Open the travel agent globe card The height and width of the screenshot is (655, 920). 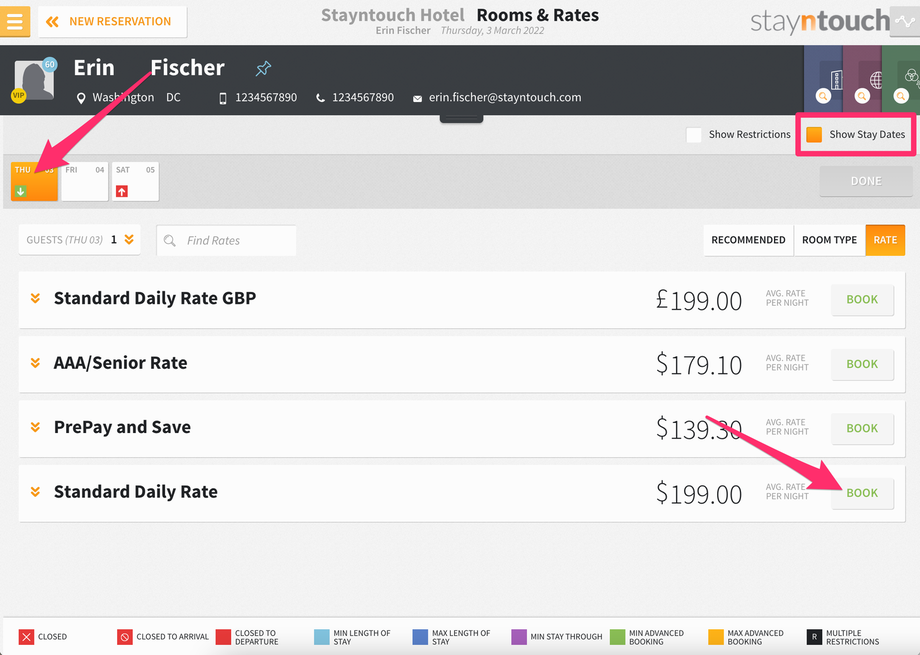pyautogui.click(x=862, y=79)
